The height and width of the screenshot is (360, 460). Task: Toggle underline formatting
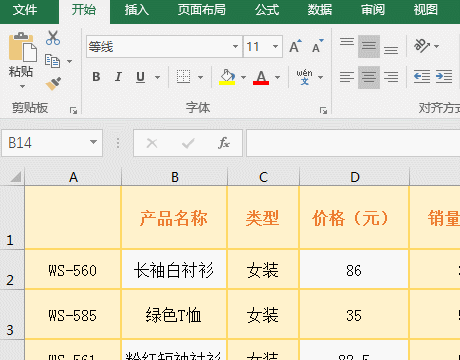(141, 77)
